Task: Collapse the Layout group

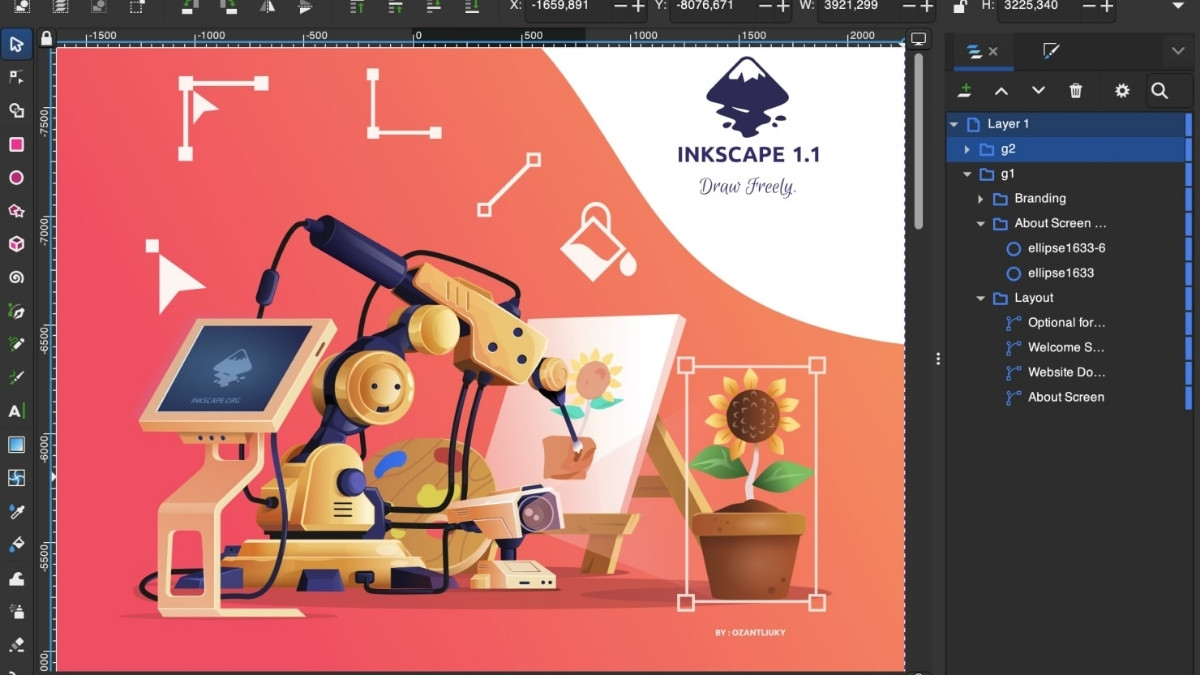Action: [979, 297]
